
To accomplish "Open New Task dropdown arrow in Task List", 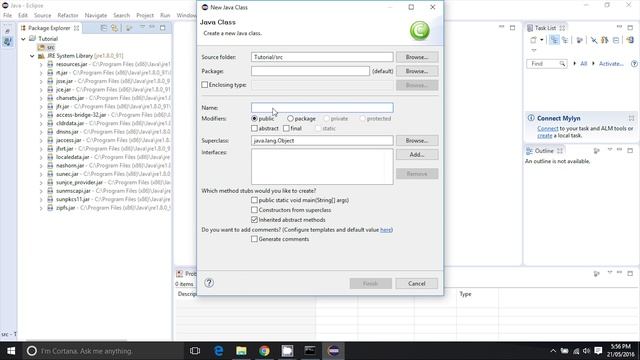I will coord(542,40).
